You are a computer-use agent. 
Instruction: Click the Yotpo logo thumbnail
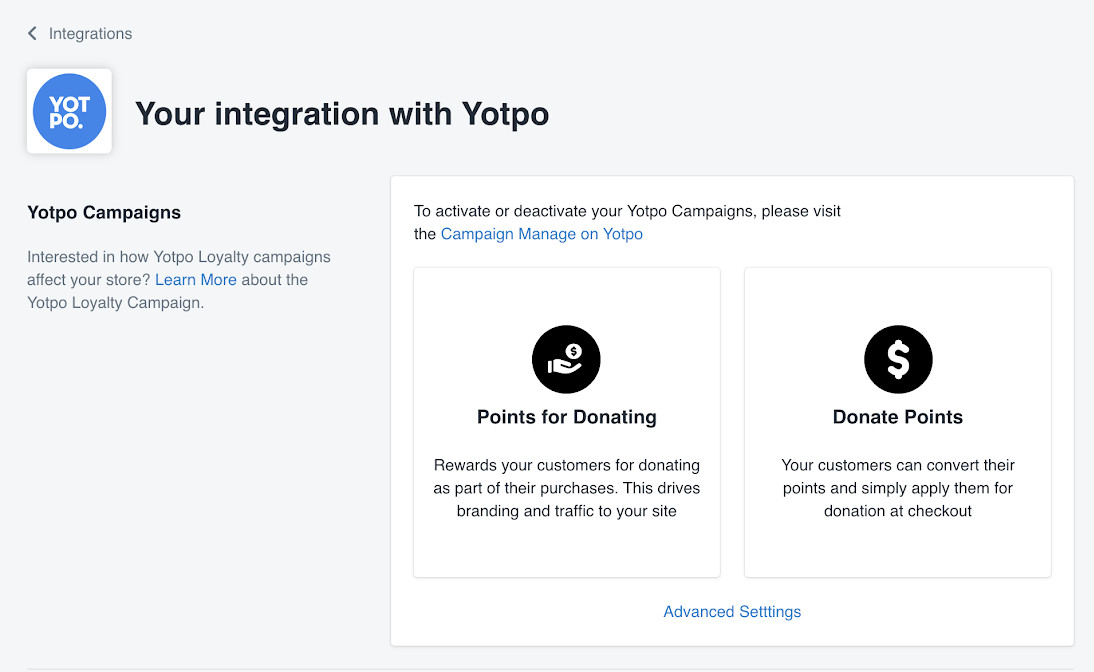click(x=69, y=111)
